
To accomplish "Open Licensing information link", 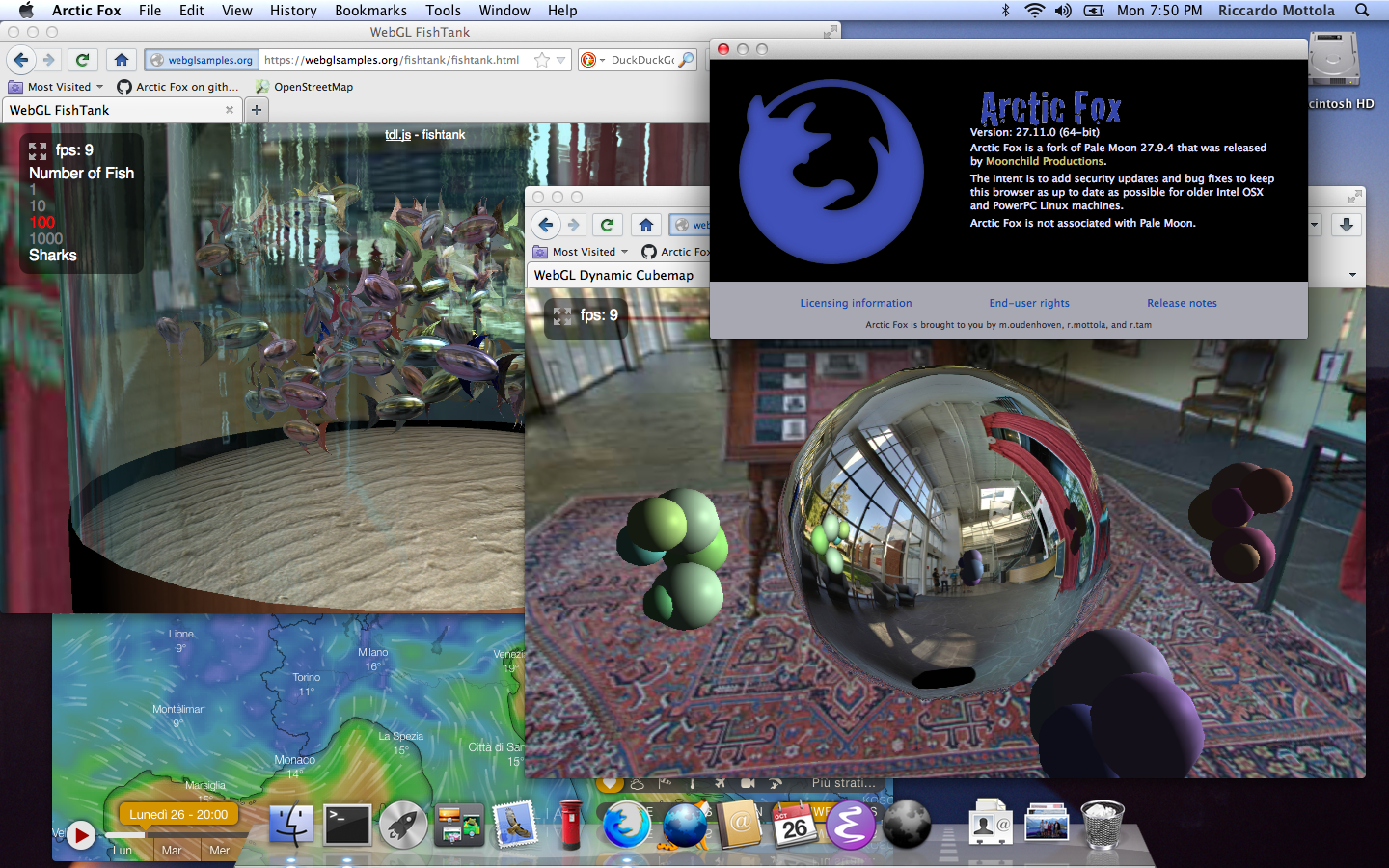I will (x=856, y=303).
